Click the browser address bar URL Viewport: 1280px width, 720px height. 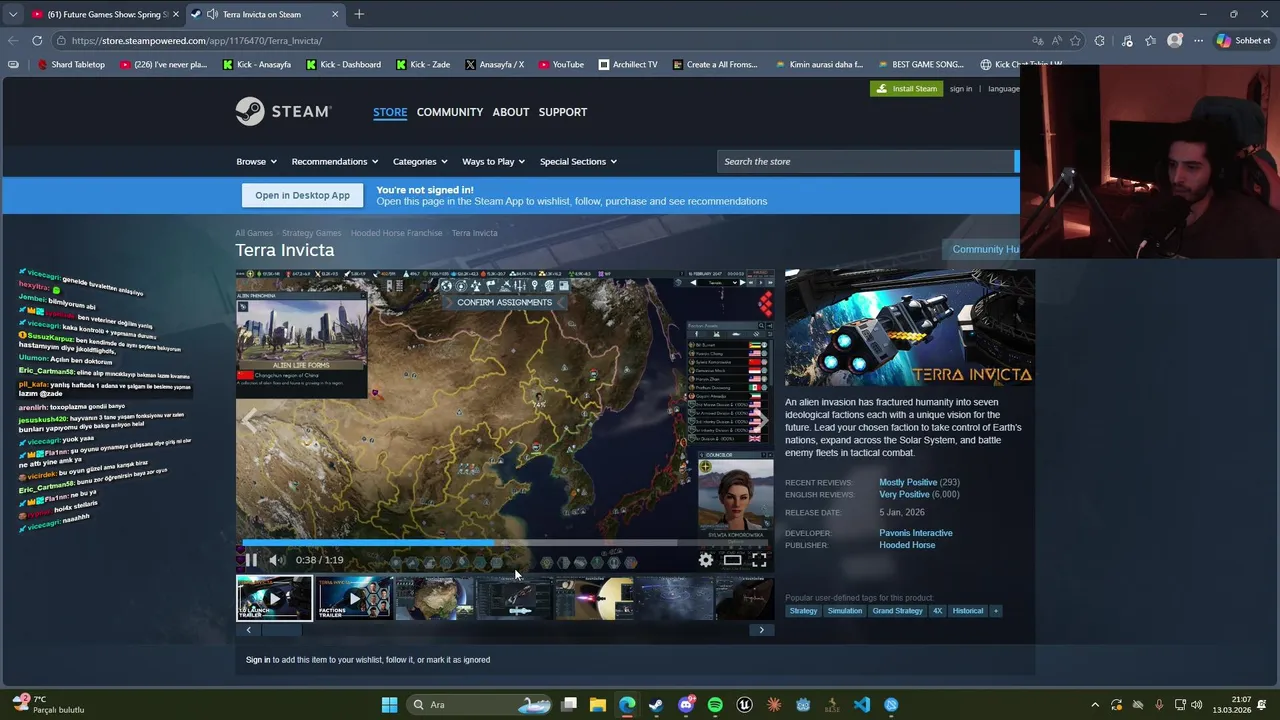click(x=197, y=41)
